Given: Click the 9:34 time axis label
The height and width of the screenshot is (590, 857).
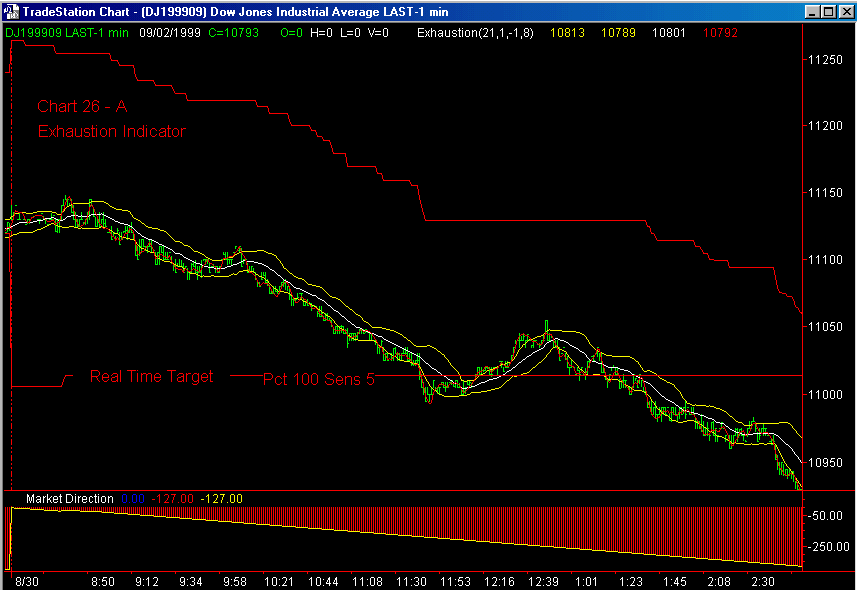Looking at the screenshot, I should point(190,582).
